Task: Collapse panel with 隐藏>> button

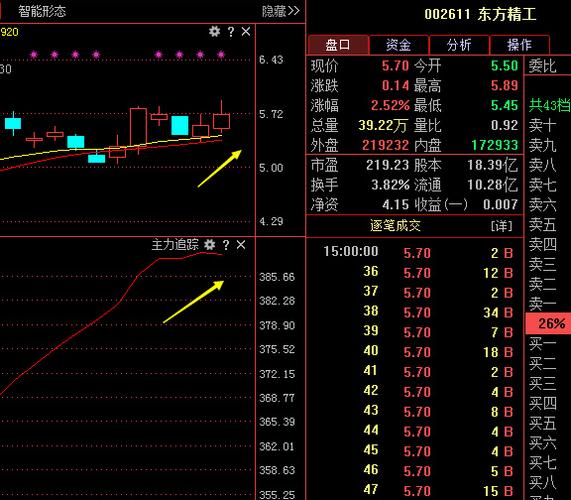Action: point(280,11)
